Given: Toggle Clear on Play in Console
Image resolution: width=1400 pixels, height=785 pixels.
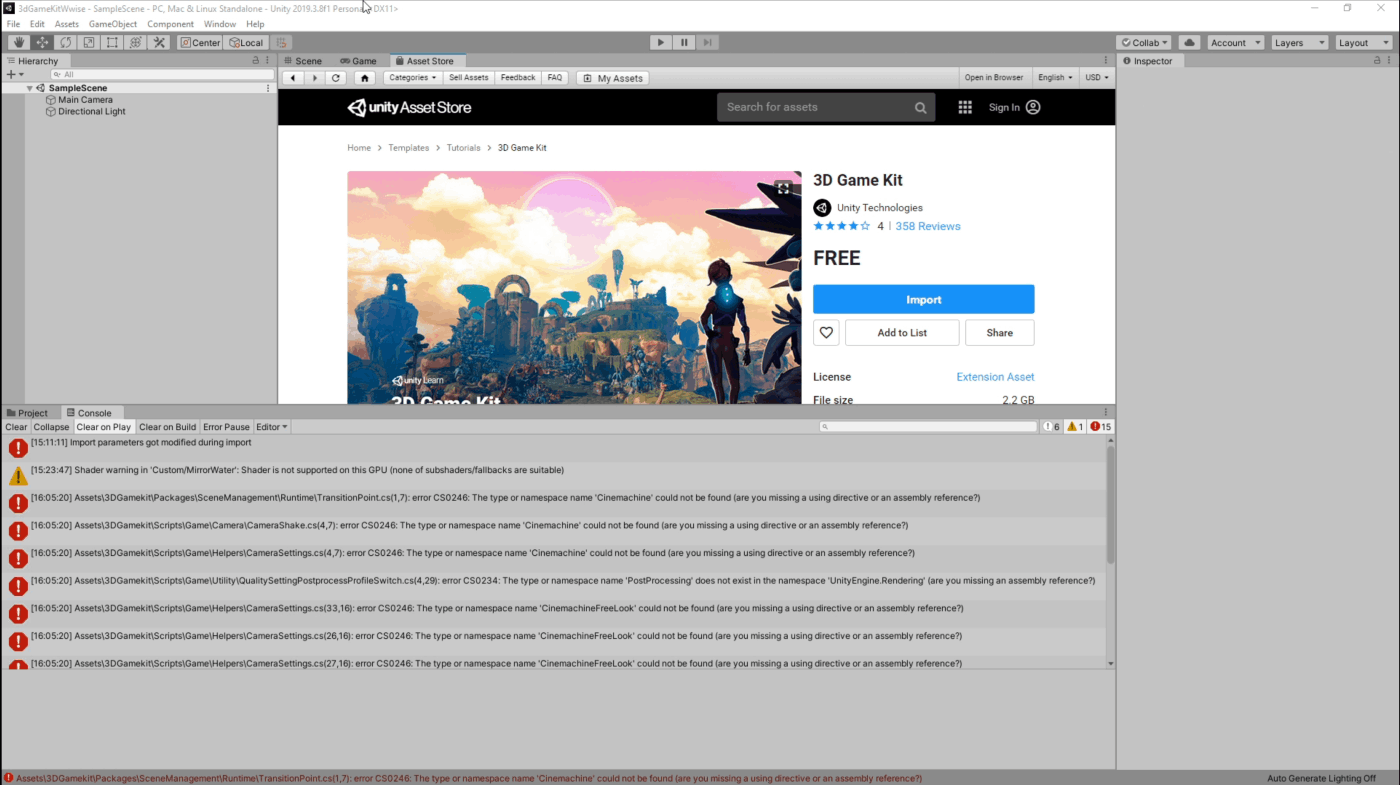Looking at the screenshot, I should click(104, 427).
